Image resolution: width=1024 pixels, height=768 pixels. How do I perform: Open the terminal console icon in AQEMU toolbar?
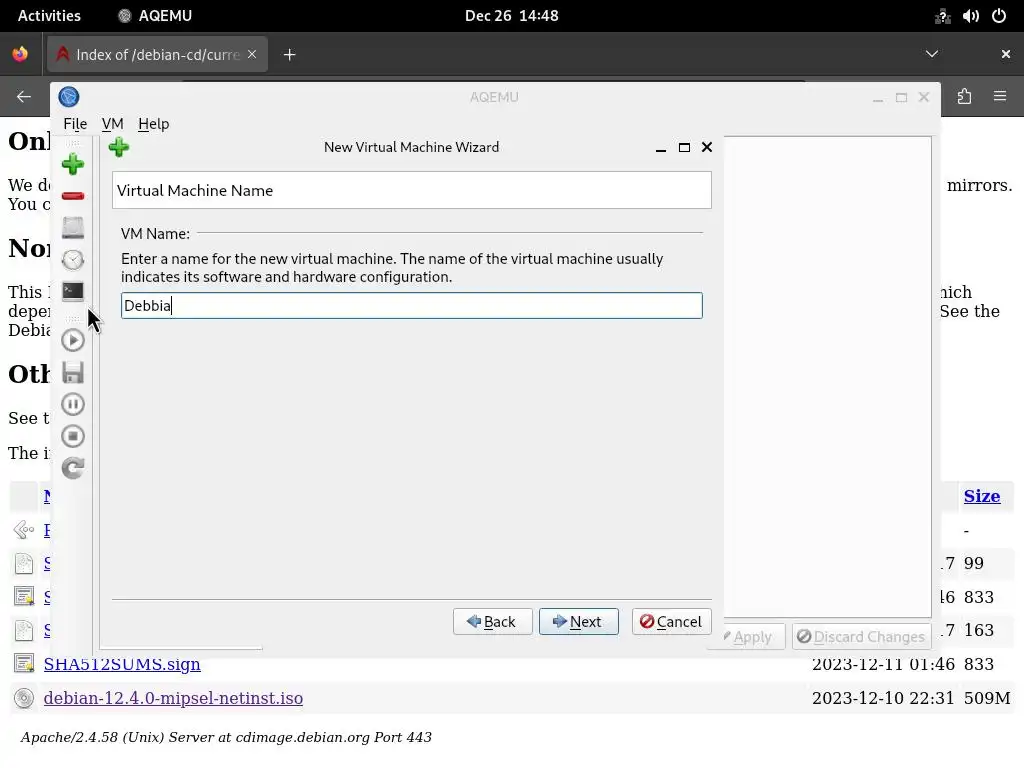pyautogui.click(x=72, y=291)
